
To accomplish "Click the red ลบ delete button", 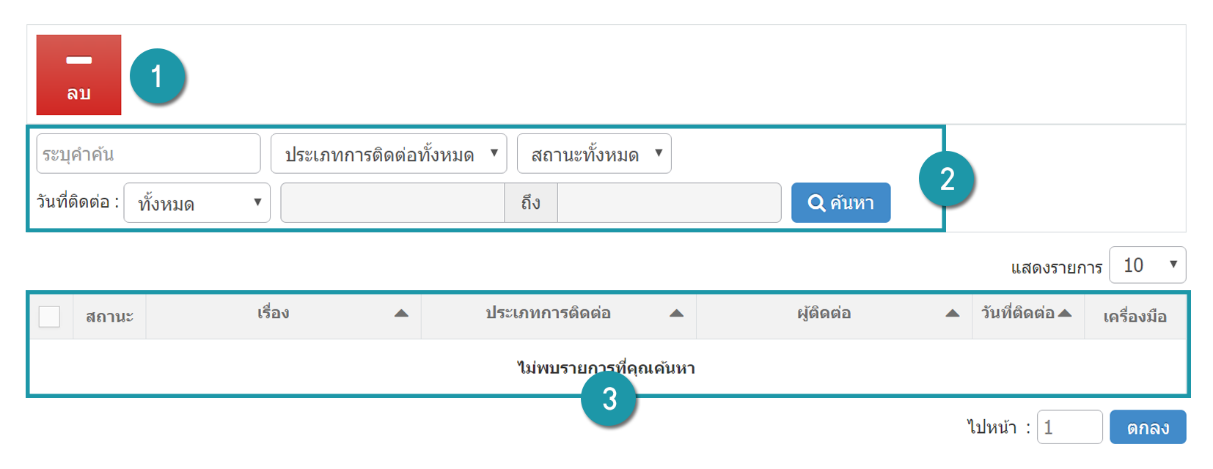I will tap(79, 75).
